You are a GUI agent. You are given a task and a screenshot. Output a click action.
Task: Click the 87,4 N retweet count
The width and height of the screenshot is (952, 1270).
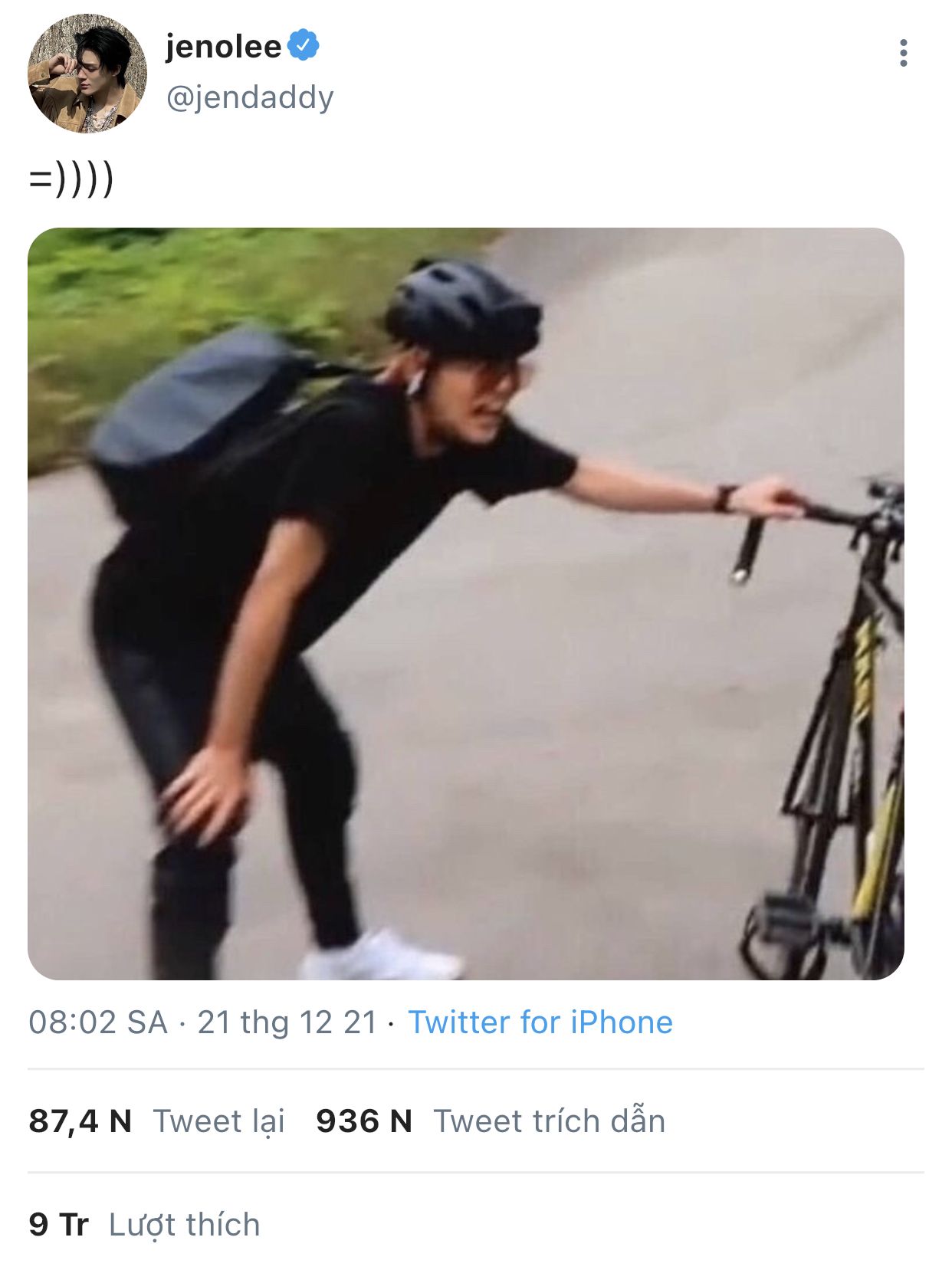point(80,1121)
